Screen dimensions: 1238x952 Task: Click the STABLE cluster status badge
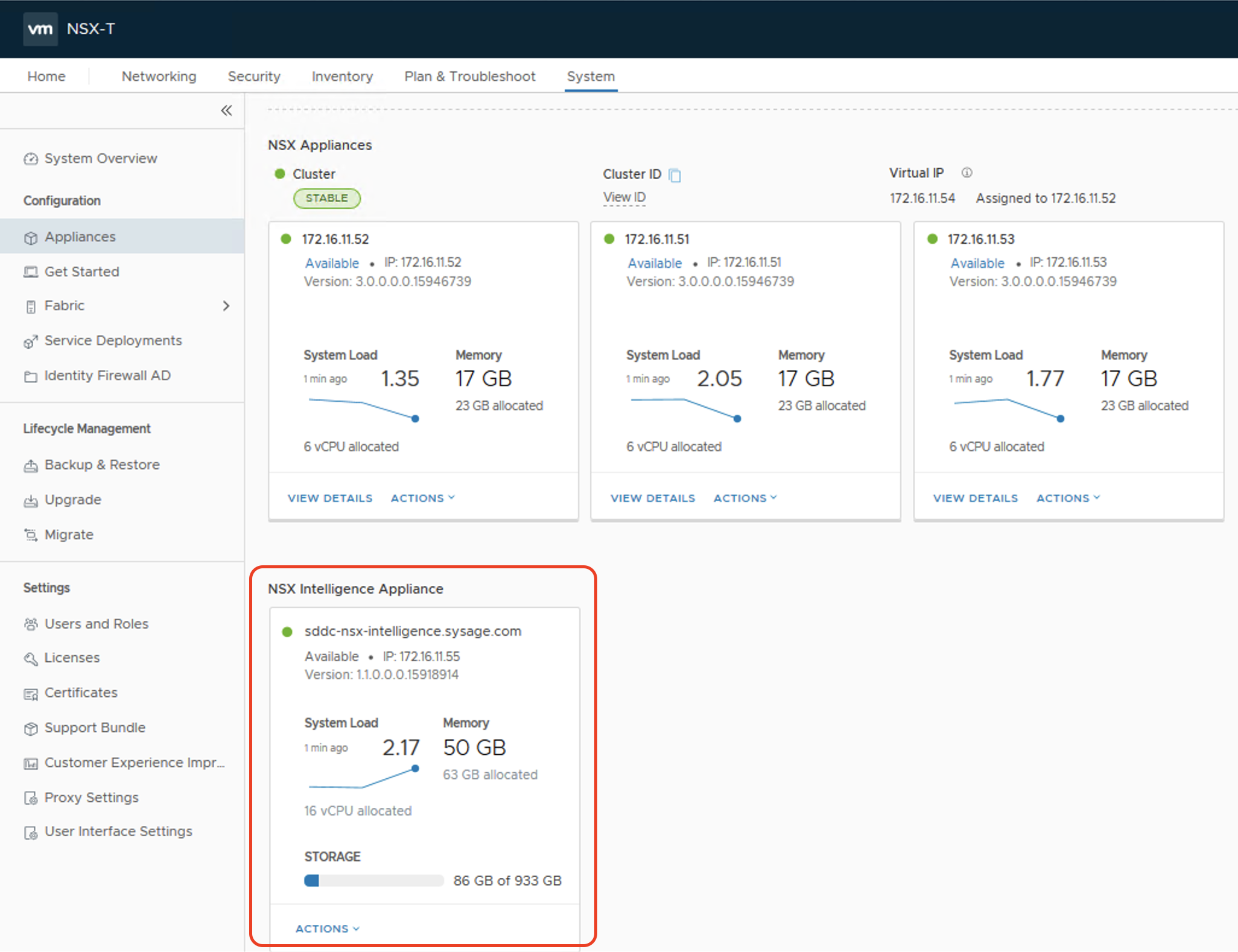tap(326, 198)
